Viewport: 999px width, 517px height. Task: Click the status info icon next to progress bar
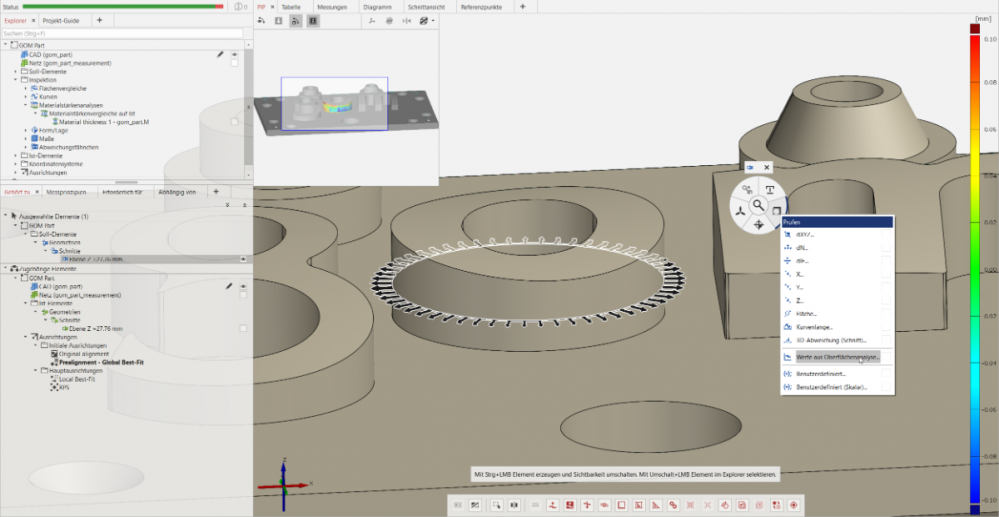[x=236, y=6]
